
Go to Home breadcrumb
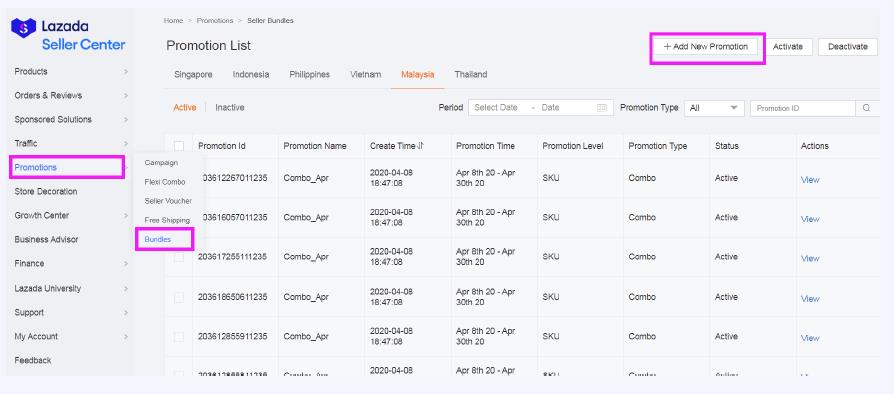[173, 21]
